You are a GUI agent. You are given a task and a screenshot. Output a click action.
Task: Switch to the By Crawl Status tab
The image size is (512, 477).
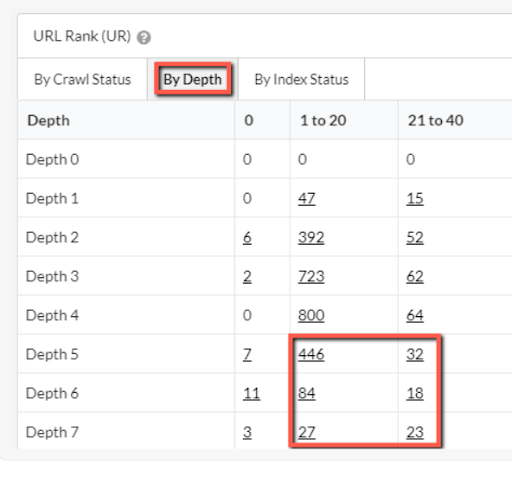83,79
